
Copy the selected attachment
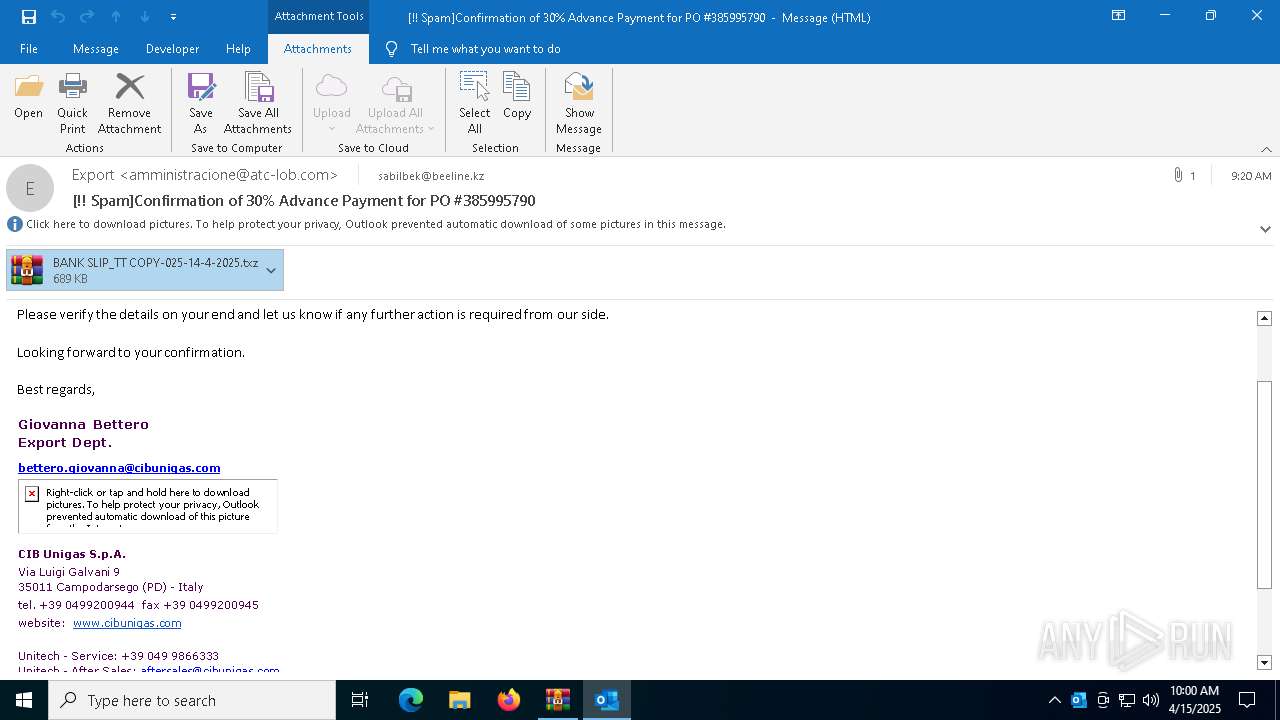517,96
